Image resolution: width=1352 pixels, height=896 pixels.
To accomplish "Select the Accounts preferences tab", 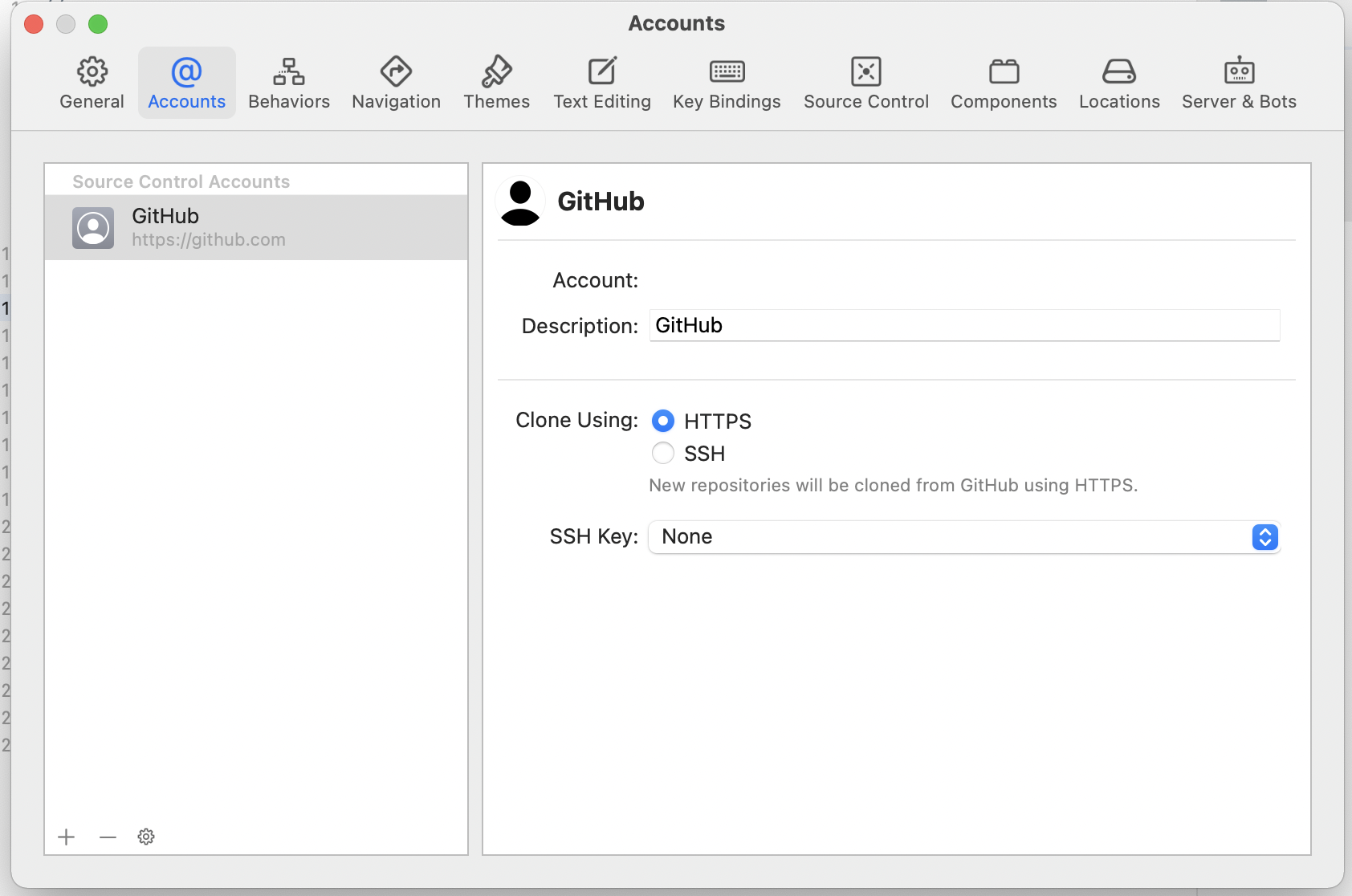I will (187, 83).
